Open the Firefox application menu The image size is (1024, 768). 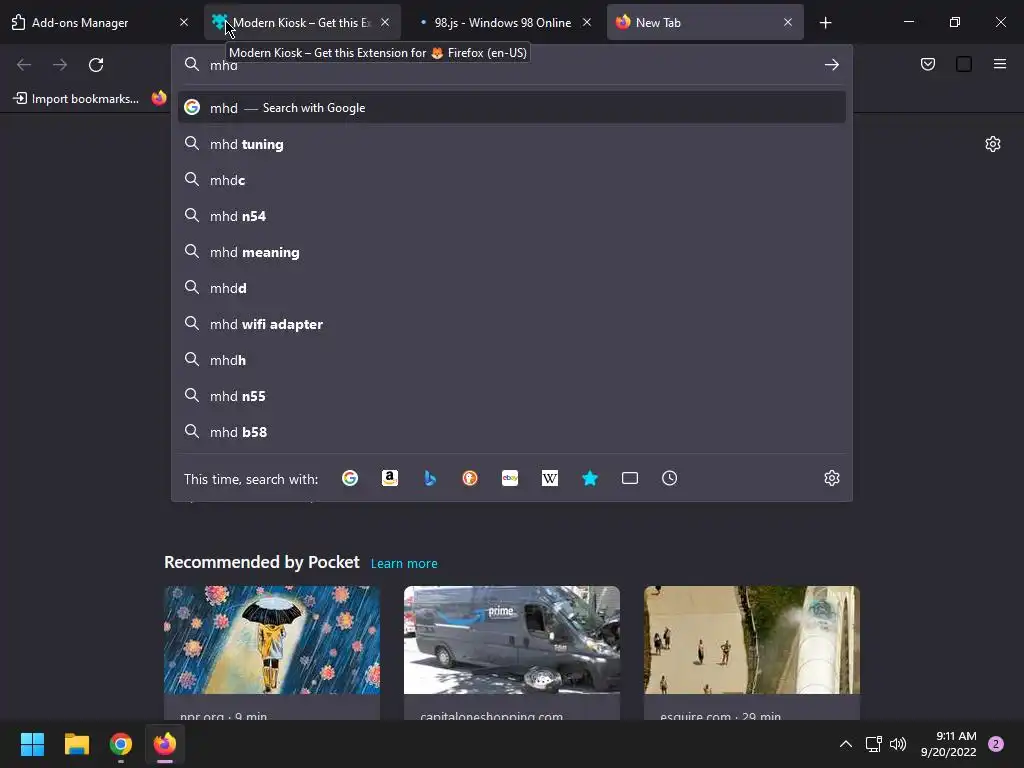[x=1000, y=64]
